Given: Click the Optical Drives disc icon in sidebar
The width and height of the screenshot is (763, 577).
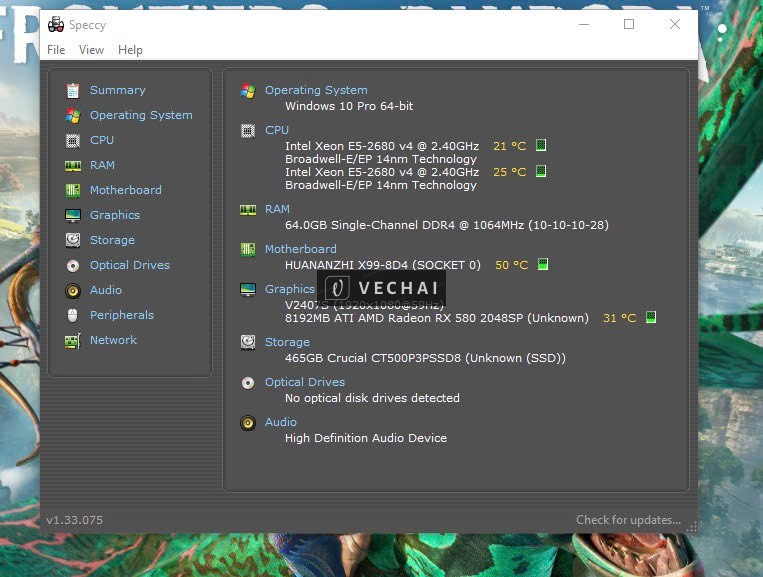Looking at the screenshot, I should [x=72, y=265].
